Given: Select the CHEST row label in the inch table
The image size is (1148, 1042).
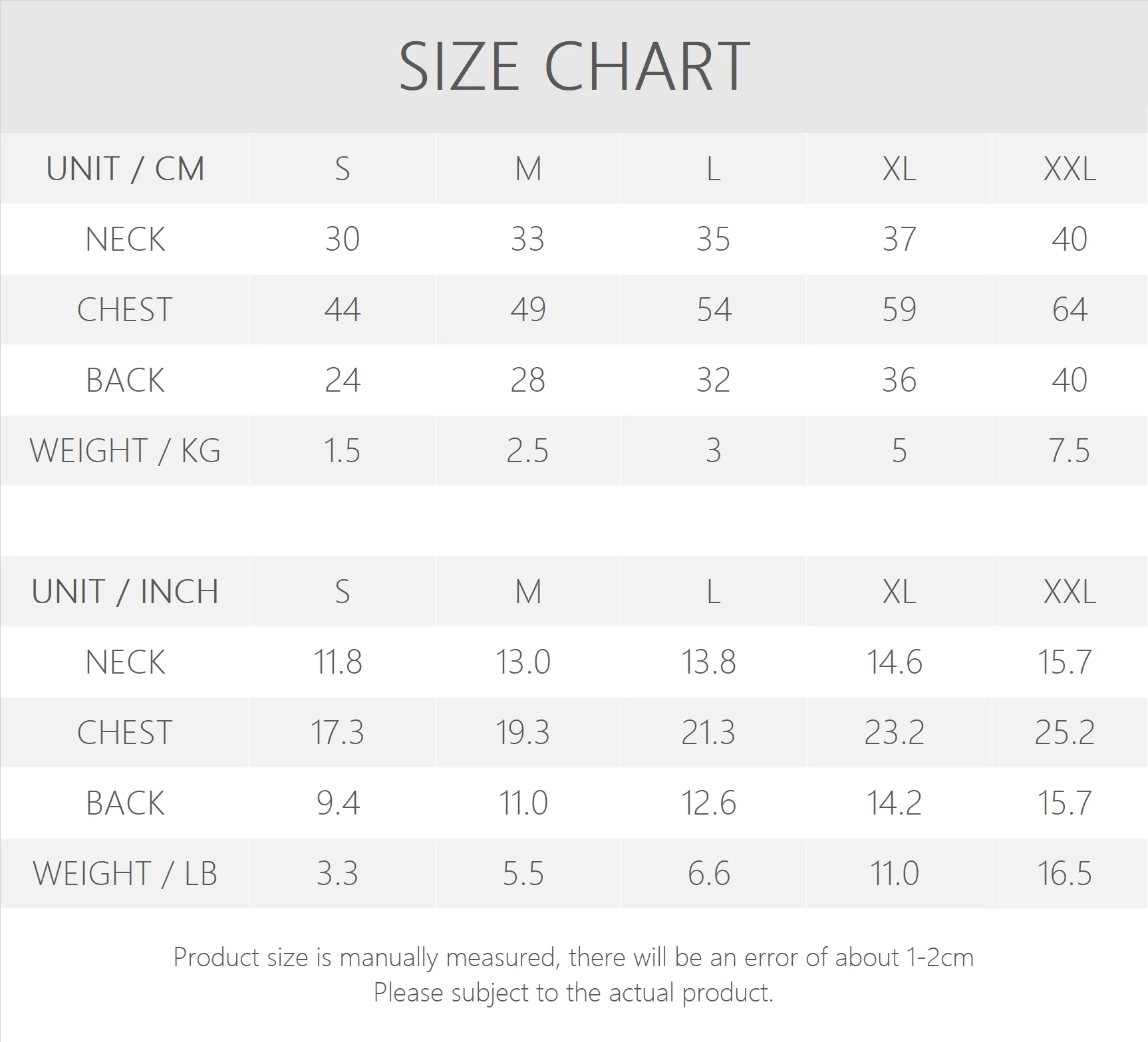Looking at the screenshot, I should pyautogui.click(x=125, y=733).
